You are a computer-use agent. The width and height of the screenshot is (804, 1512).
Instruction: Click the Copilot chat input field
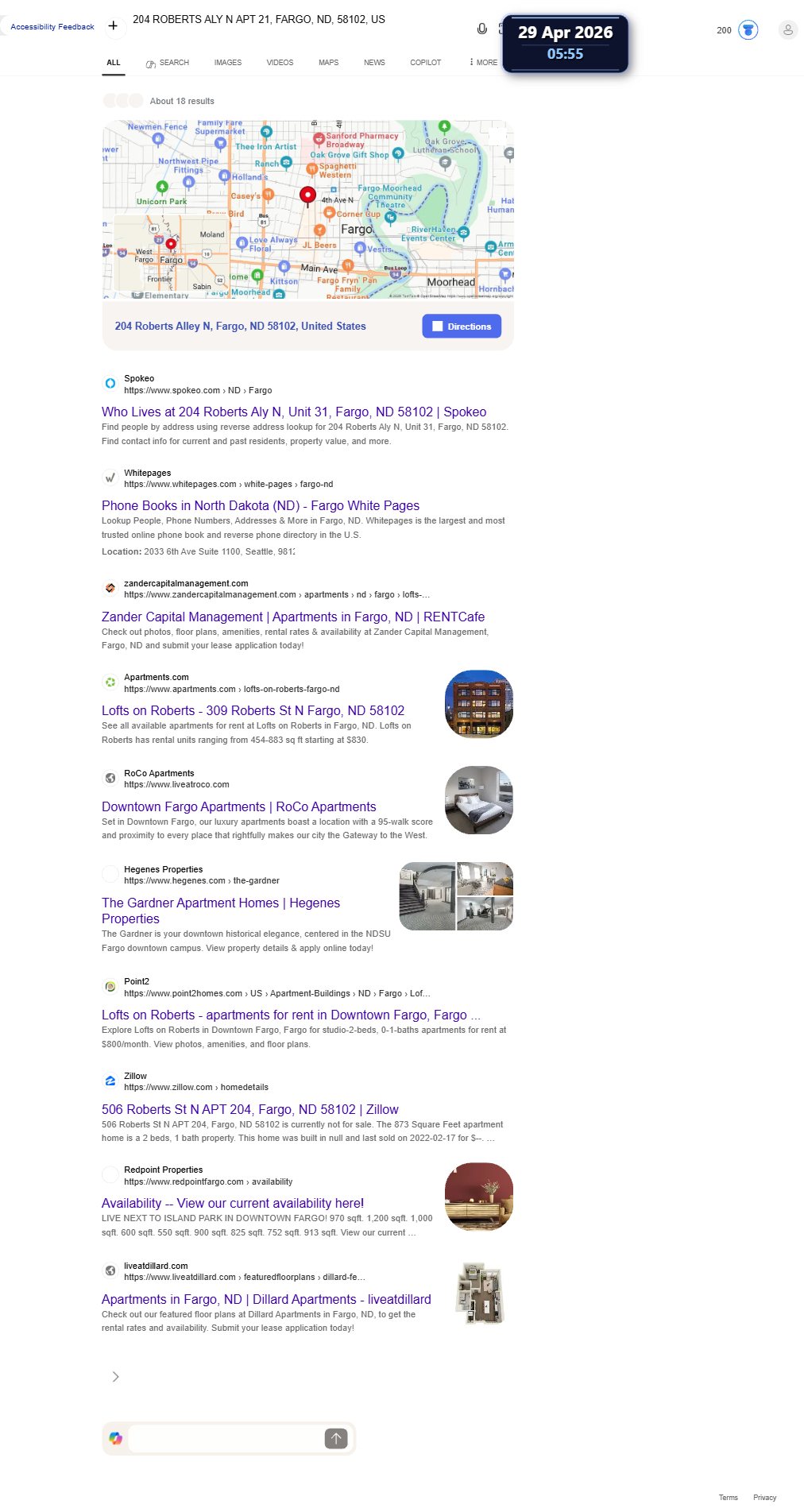pyautogui.click(x=226, y=1439)
